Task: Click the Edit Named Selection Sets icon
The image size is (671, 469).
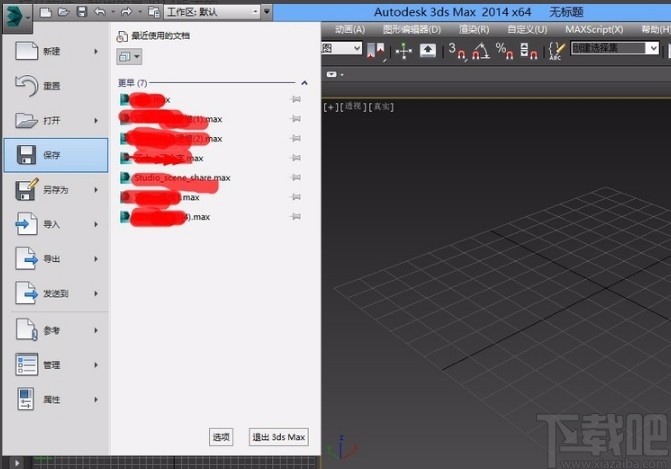Action: coord(556,51)
